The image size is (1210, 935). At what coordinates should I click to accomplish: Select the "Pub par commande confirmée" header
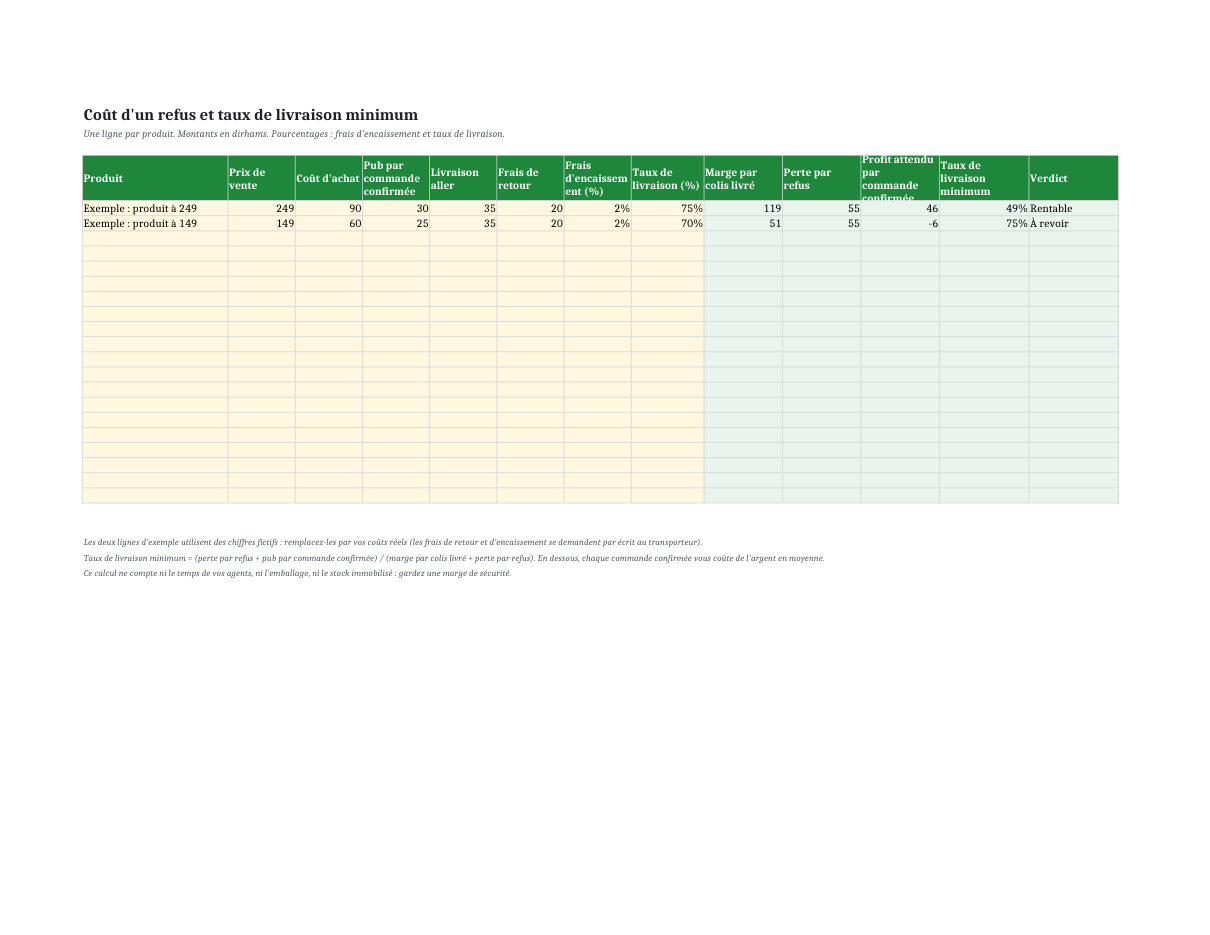click(396, 178)
